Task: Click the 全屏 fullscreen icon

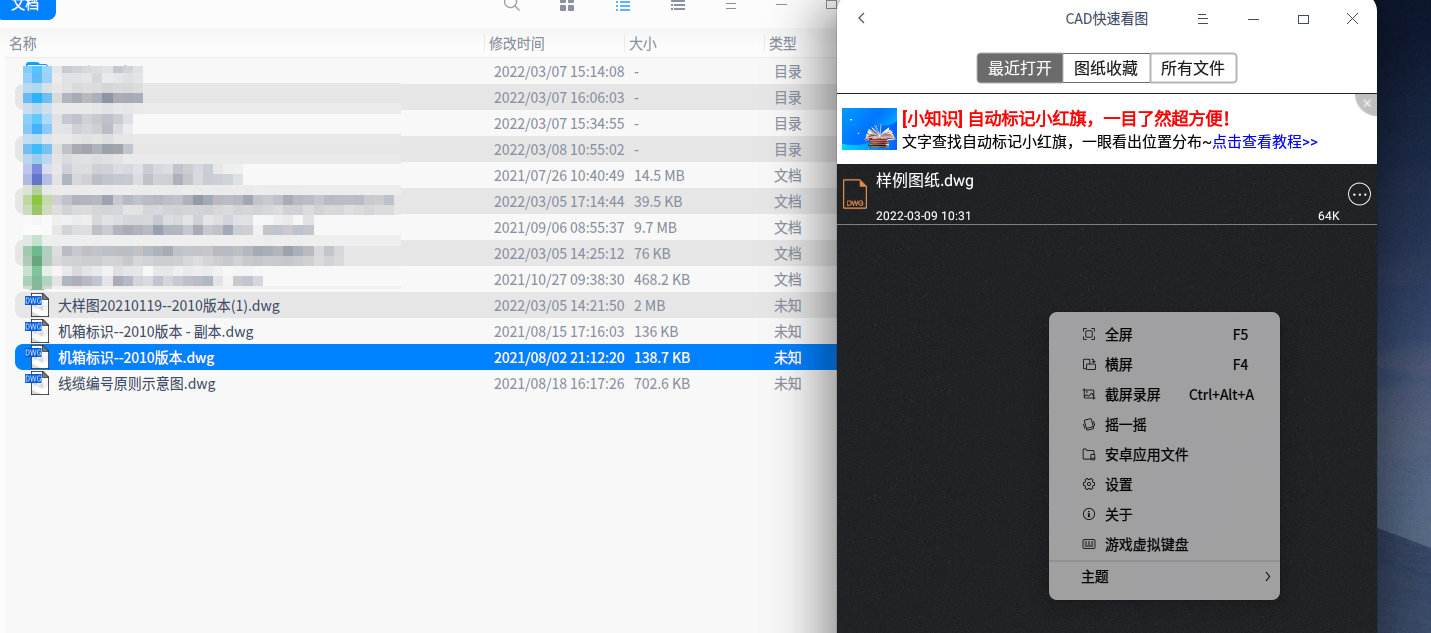Action: pyautogui.click(x=1089, y=335)
